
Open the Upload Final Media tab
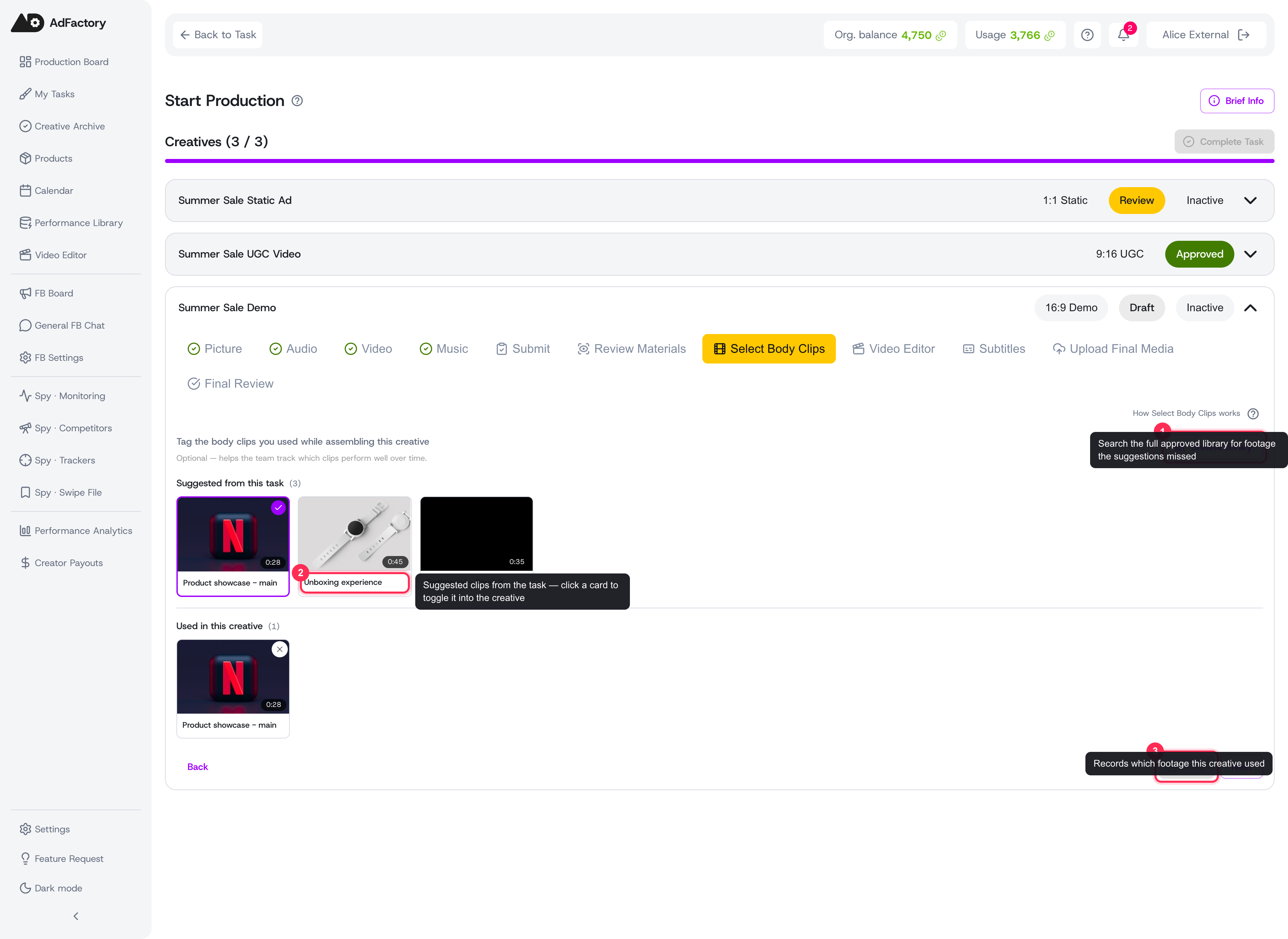[x=1113, y=348]
